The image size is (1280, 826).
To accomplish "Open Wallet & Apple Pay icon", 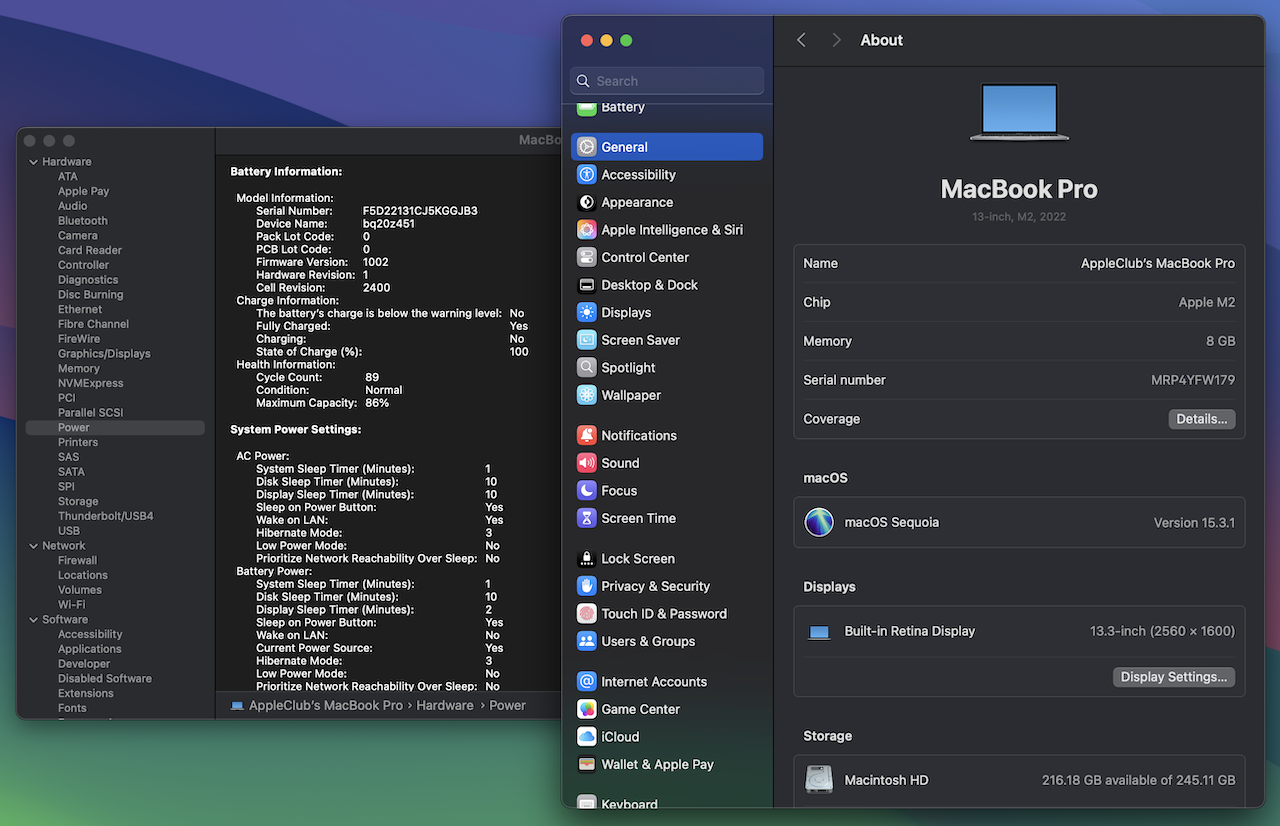I will coord(587,764).
